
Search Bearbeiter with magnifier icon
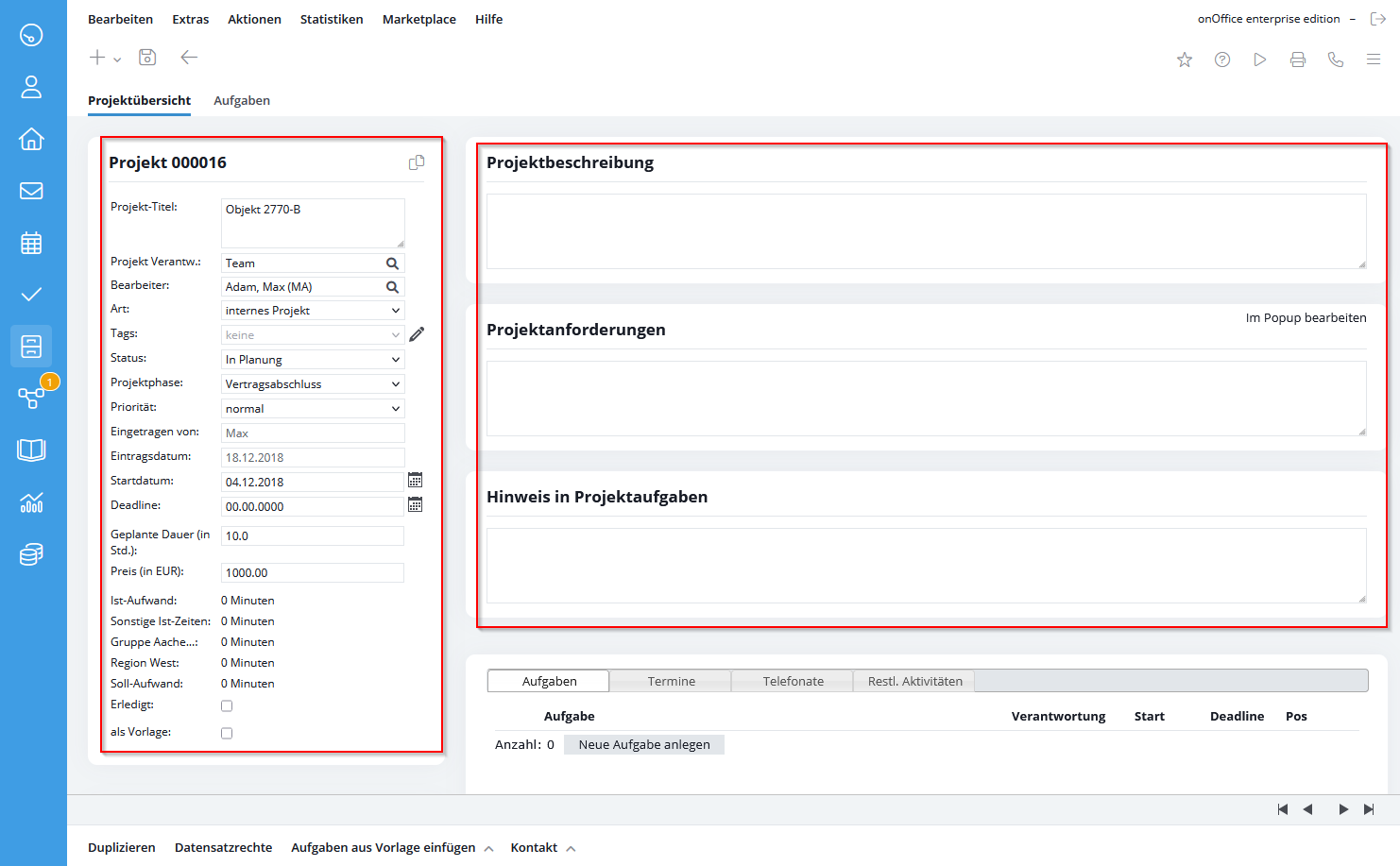[x=393, y=287]
